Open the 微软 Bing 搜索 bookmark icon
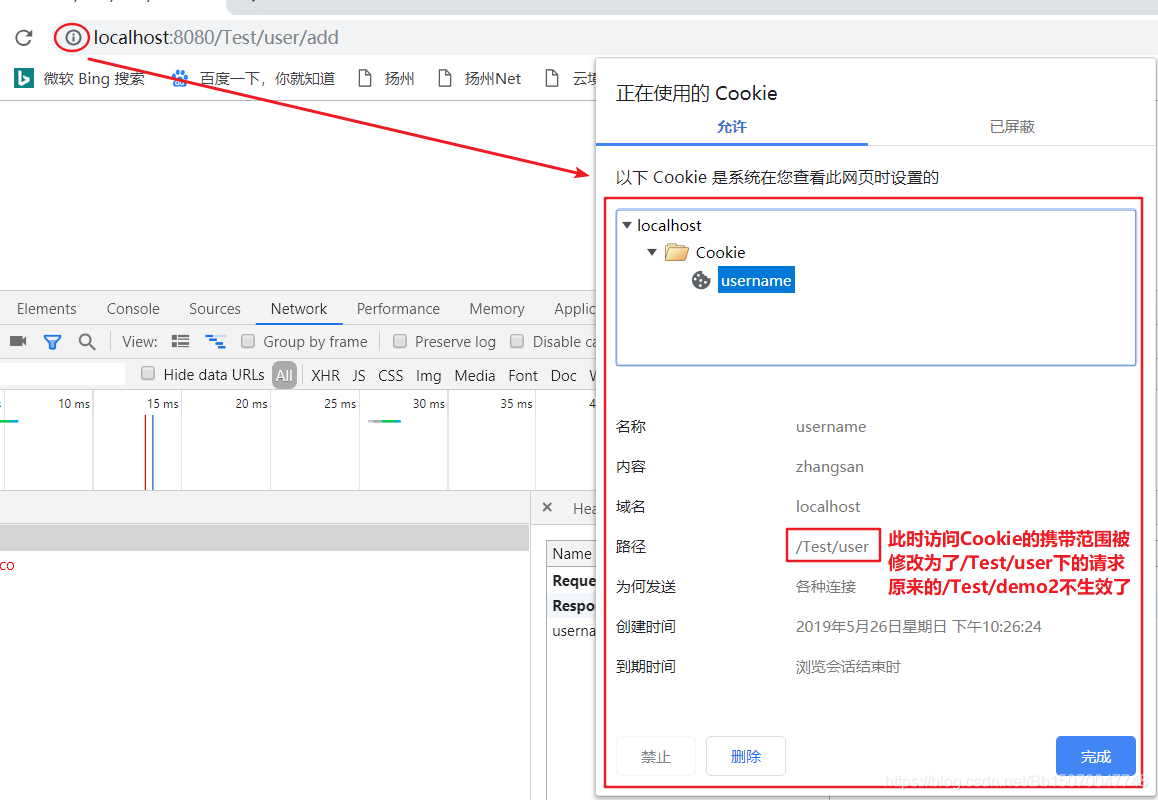This screenshot has height=800, width=1158. coord(22,78)
